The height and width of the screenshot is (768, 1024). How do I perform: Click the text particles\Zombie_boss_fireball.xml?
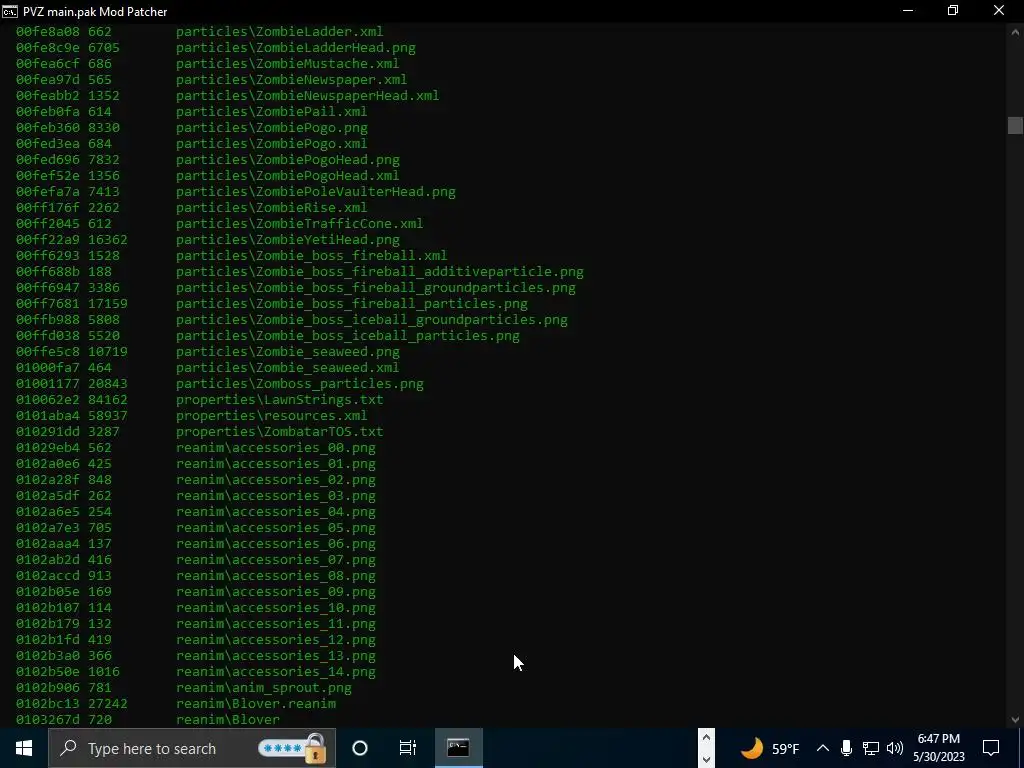pyautogui.click(x=312, y=255)
